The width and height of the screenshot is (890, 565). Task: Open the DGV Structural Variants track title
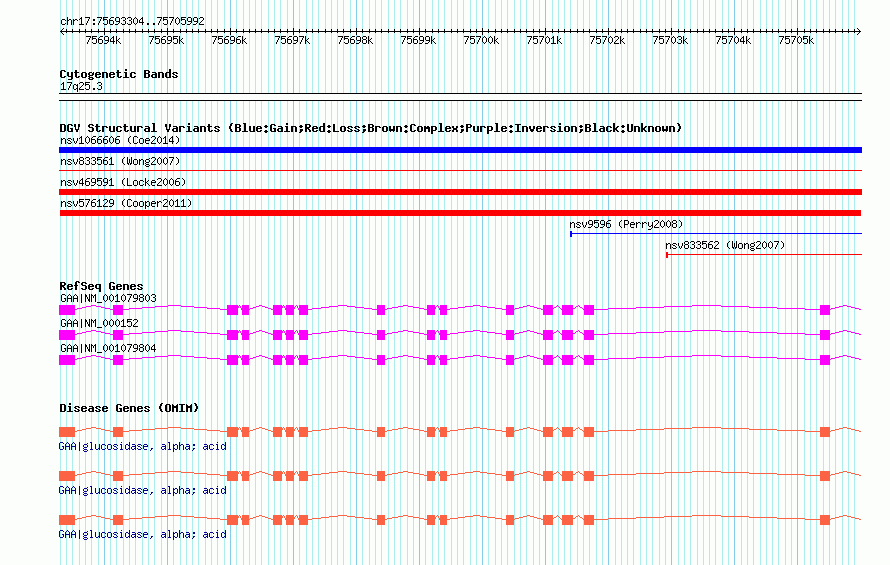[370, 128]
